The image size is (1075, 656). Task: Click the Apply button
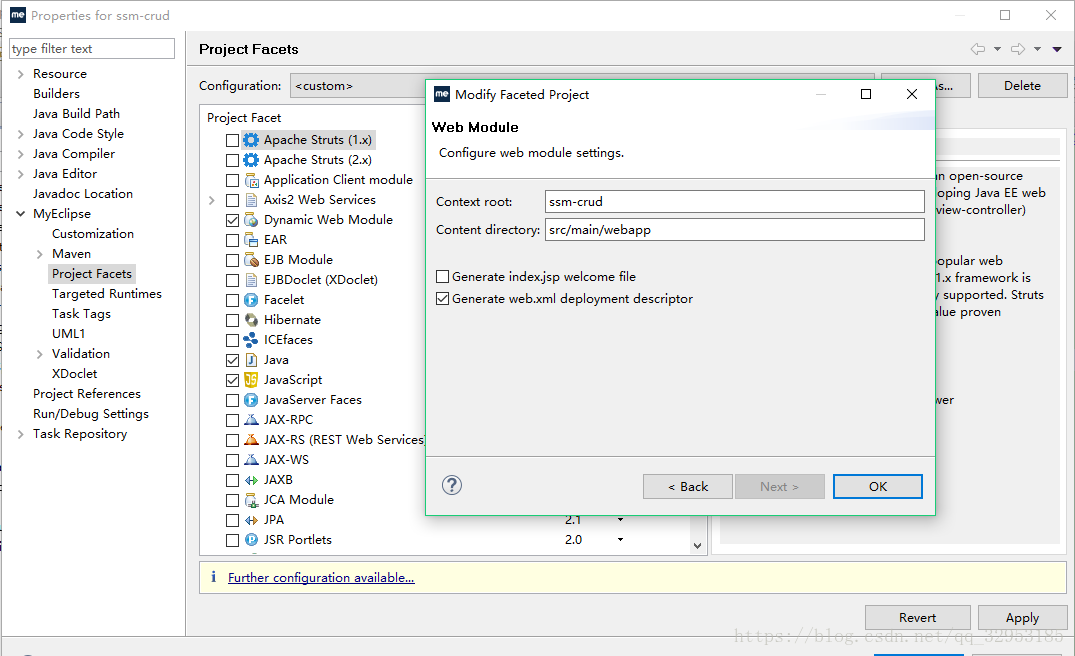(x=1022, y=618)
